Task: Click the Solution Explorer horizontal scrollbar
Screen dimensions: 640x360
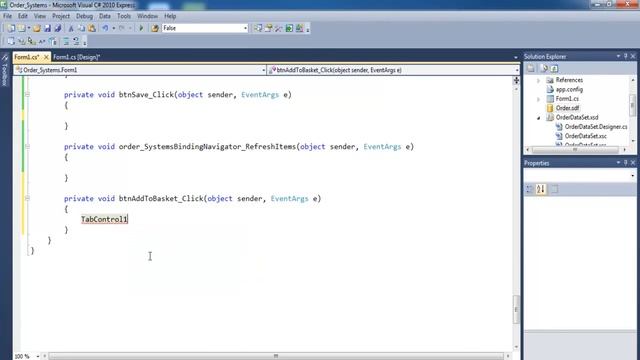Action: click(575, 150)
